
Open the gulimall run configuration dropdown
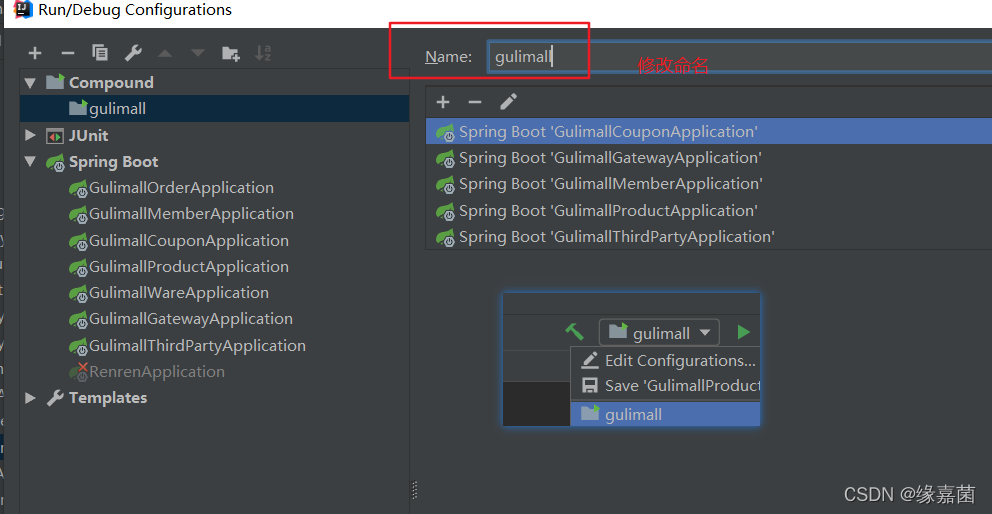point(659,332)
